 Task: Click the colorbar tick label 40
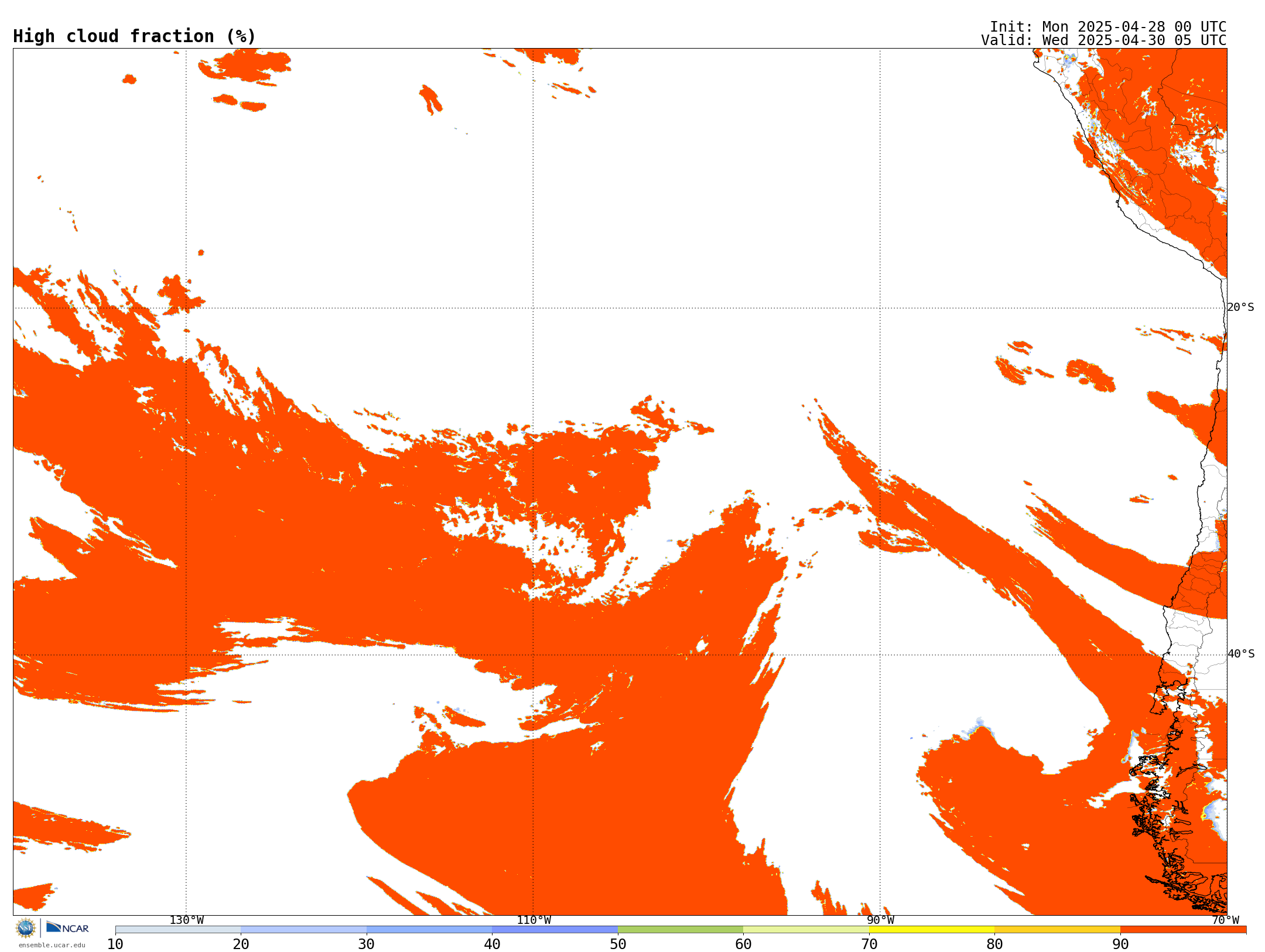(493, 944)
